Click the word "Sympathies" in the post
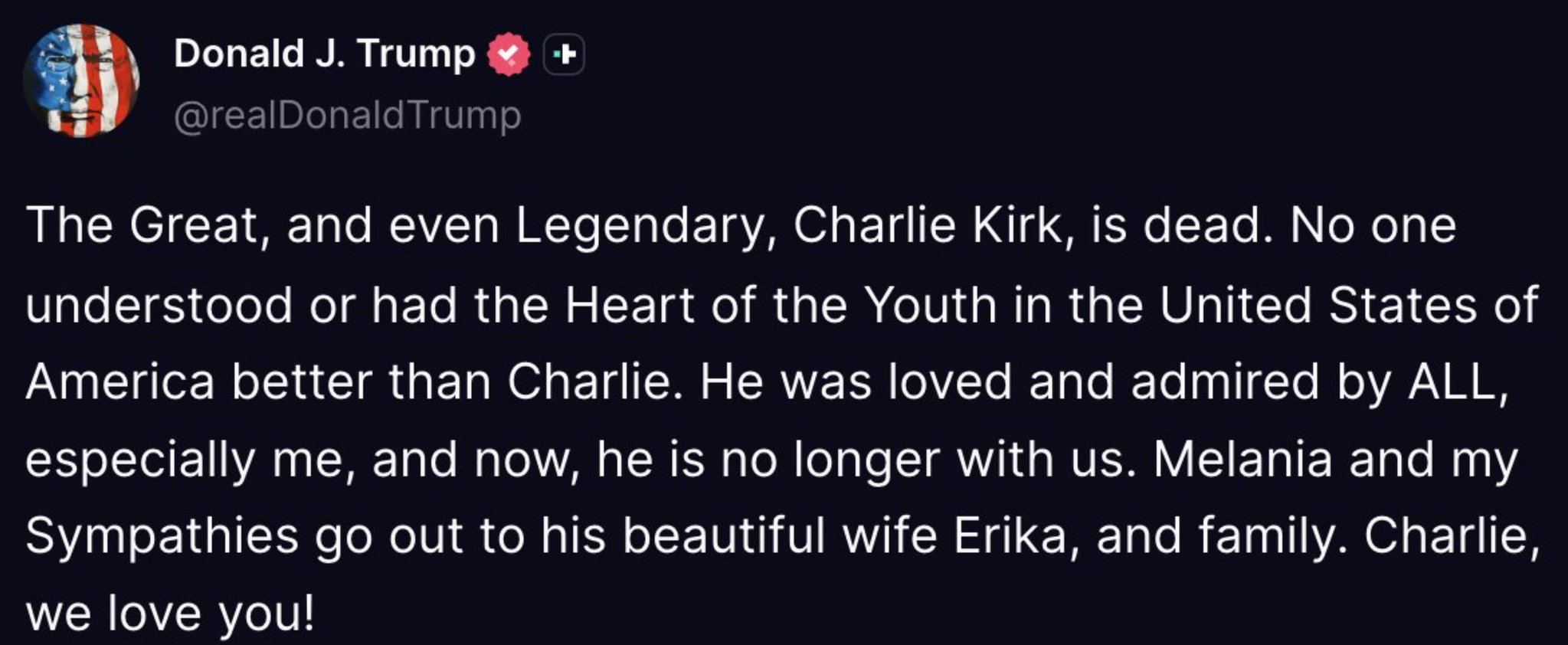 coord(162,538)
